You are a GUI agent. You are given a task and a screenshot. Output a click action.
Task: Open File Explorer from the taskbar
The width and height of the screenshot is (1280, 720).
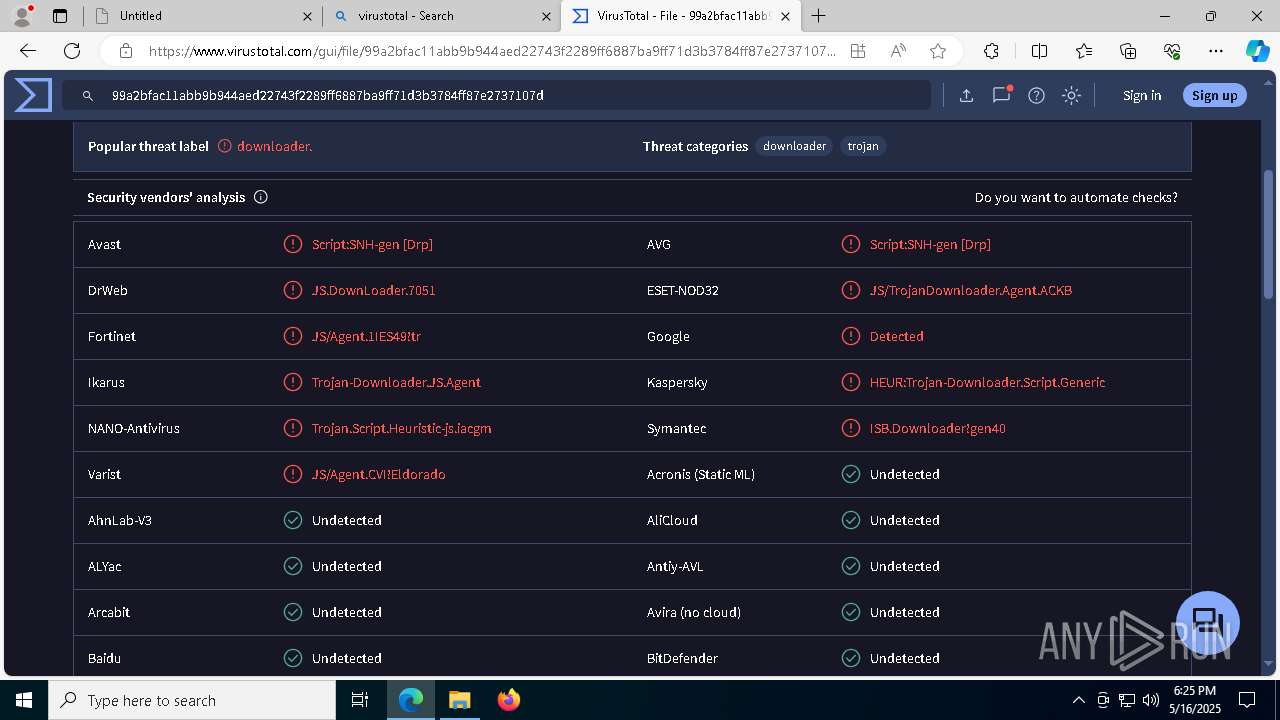click(459, 700)
